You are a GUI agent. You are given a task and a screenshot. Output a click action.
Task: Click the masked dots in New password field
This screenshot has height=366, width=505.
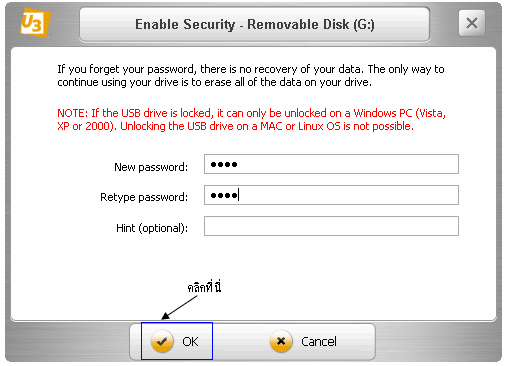[224, 164]
